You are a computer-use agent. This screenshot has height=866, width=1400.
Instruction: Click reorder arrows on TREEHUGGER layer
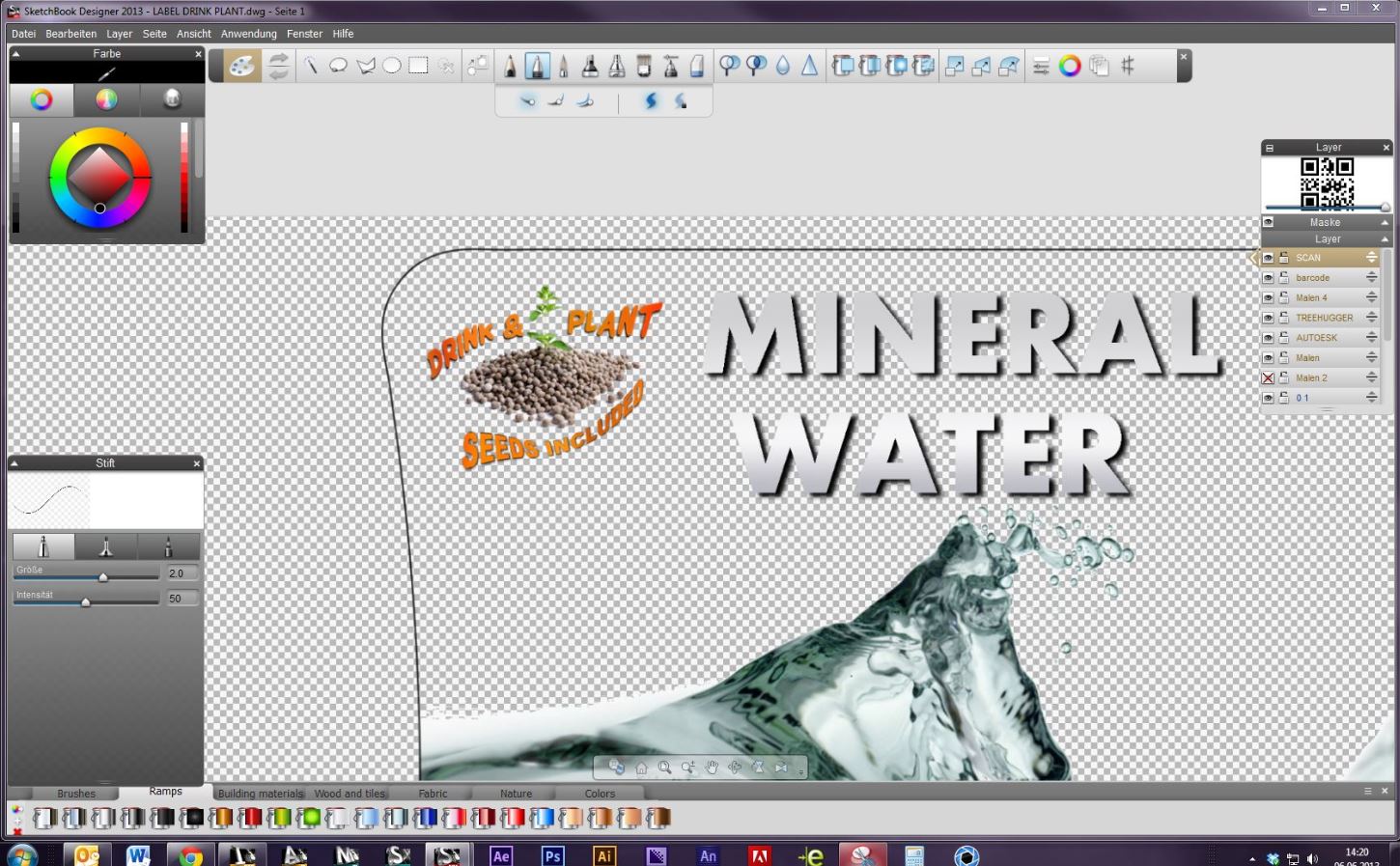(1371, 318)
